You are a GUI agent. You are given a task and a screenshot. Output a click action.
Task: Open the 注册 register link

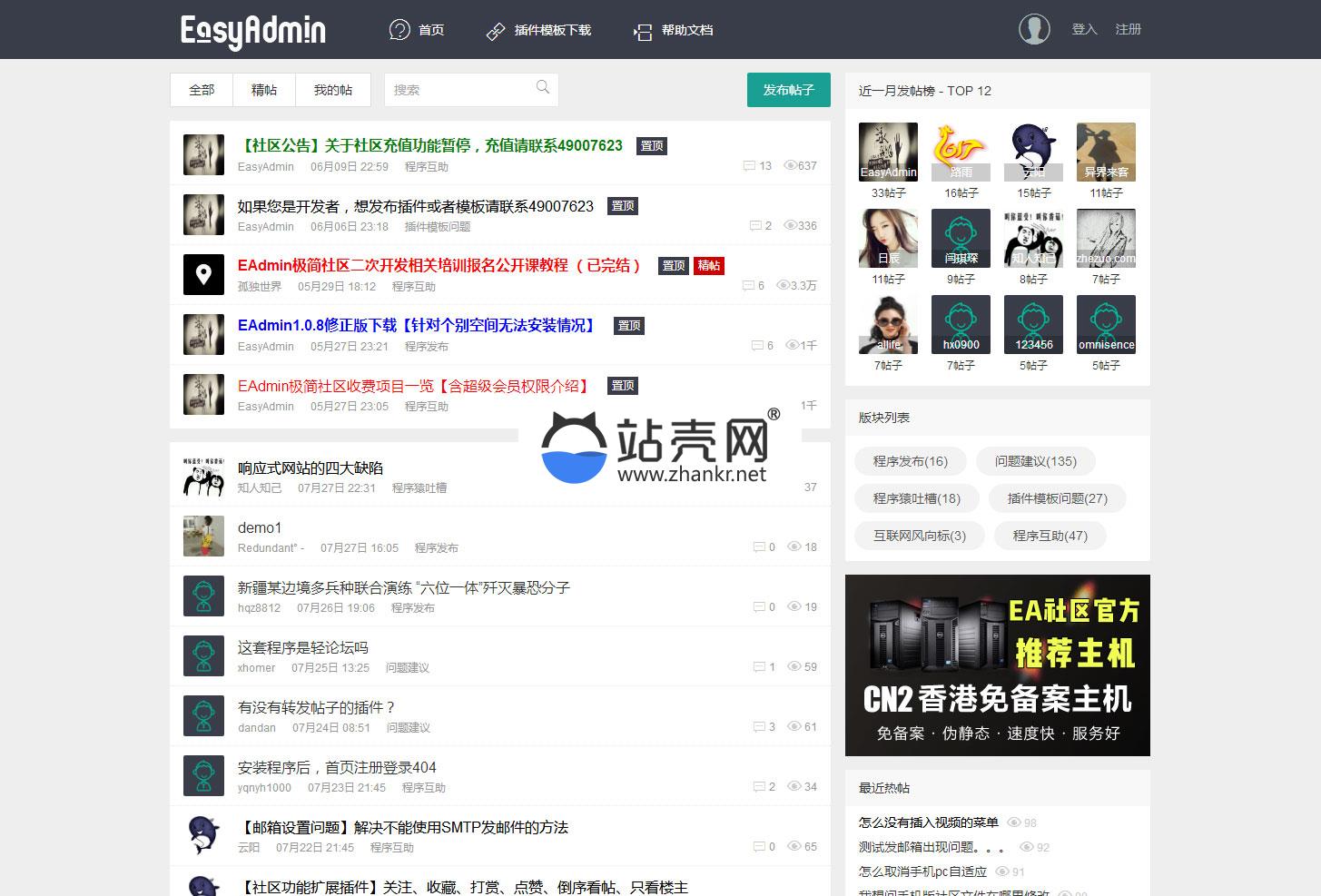pyautogui.click(x=1128, y=29)
